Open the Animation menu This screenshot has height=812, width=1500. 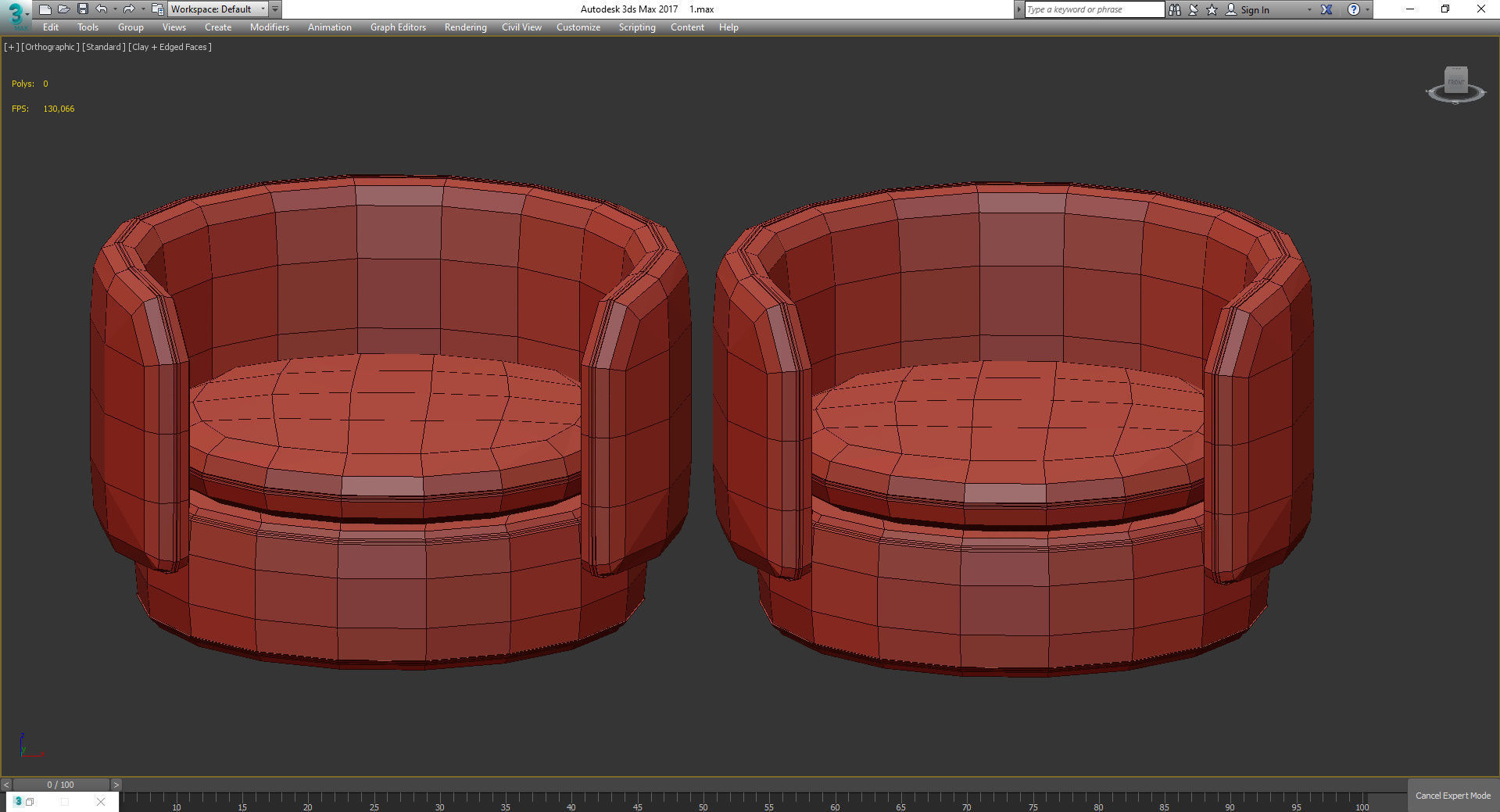click(x=329, y=27)
